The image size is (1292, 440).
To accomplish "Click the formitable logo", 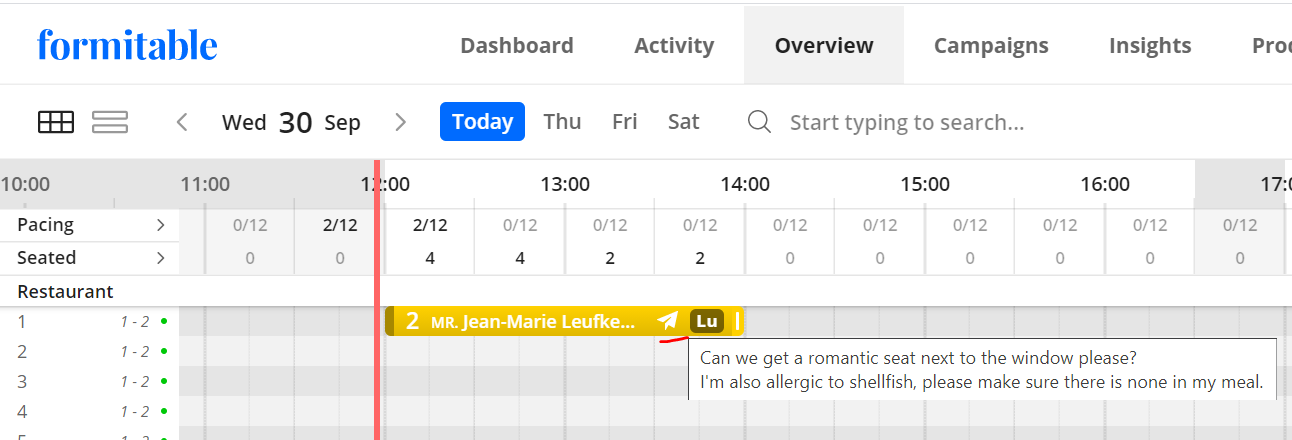I will (x=127, y=44).
